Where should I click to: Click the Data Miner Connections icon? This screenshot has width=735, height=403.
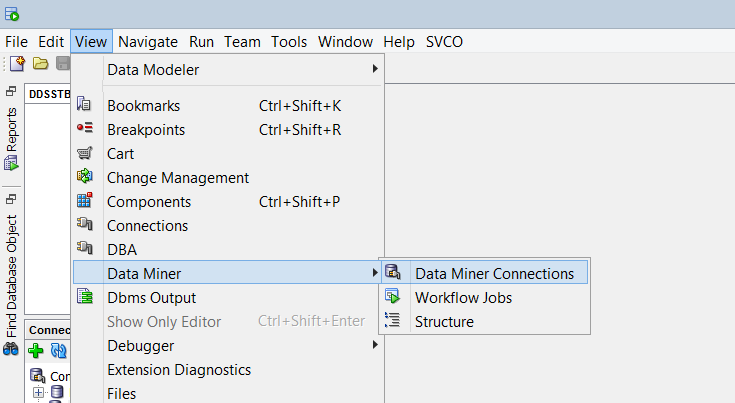[x=392, y=272]
